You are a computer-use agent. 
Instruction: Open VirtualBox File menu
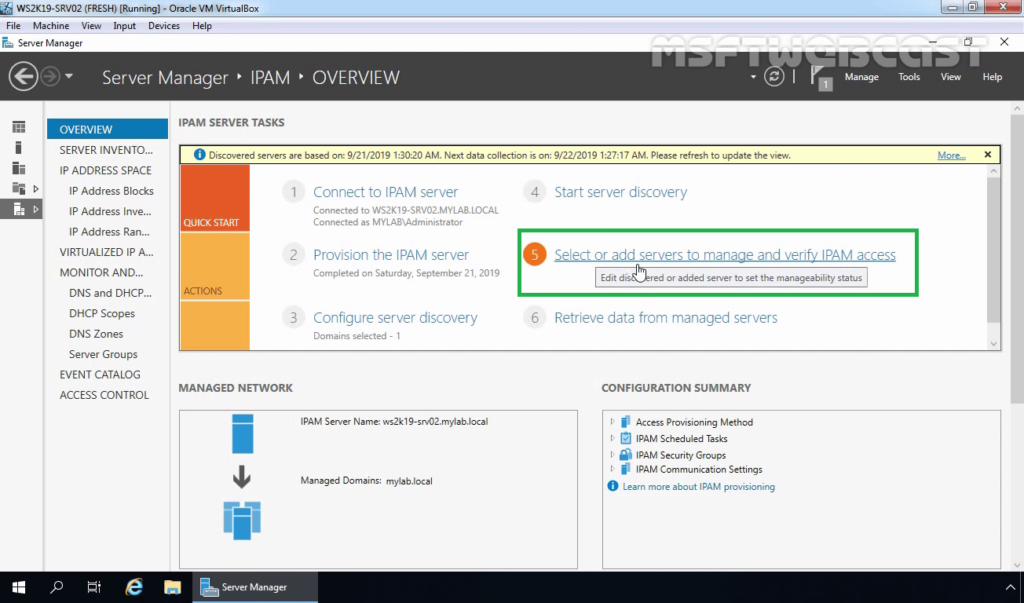pos(13,25)
